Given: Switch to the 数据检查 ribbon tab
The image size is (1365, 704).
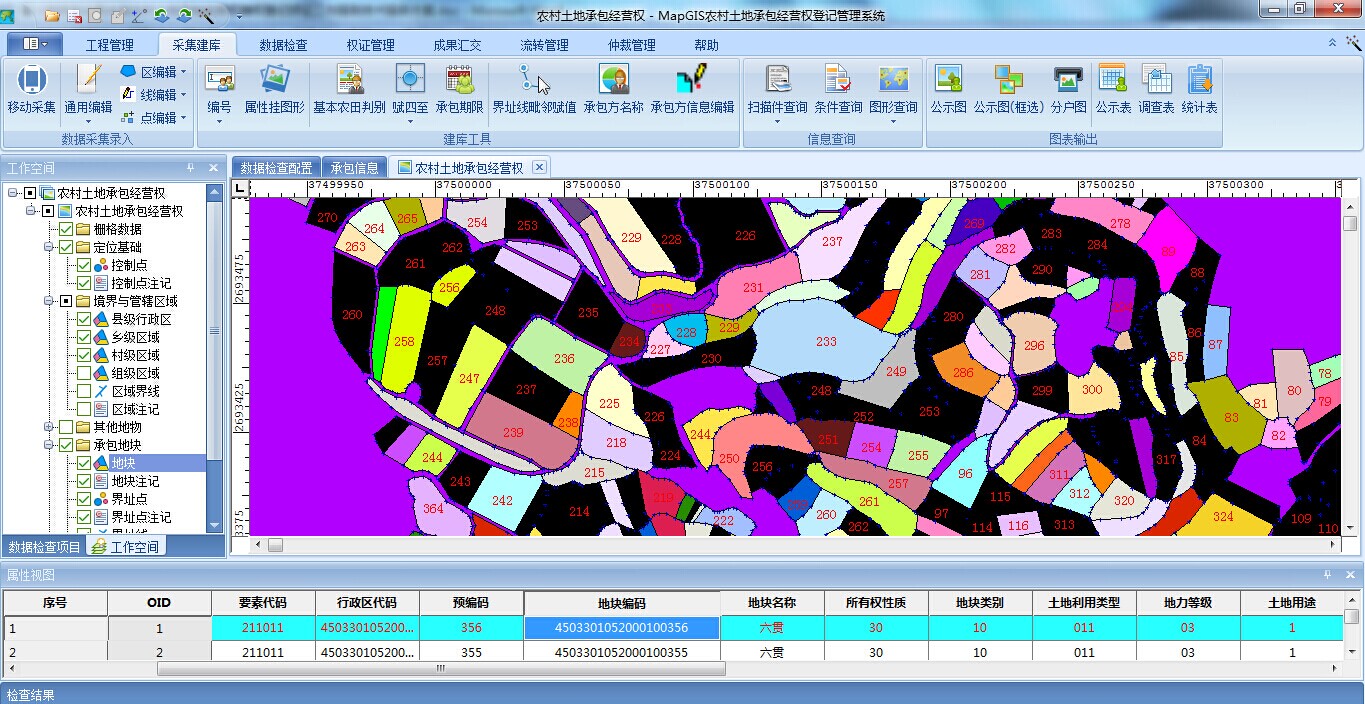Looking at the screenshot, I should coord(283,45).
